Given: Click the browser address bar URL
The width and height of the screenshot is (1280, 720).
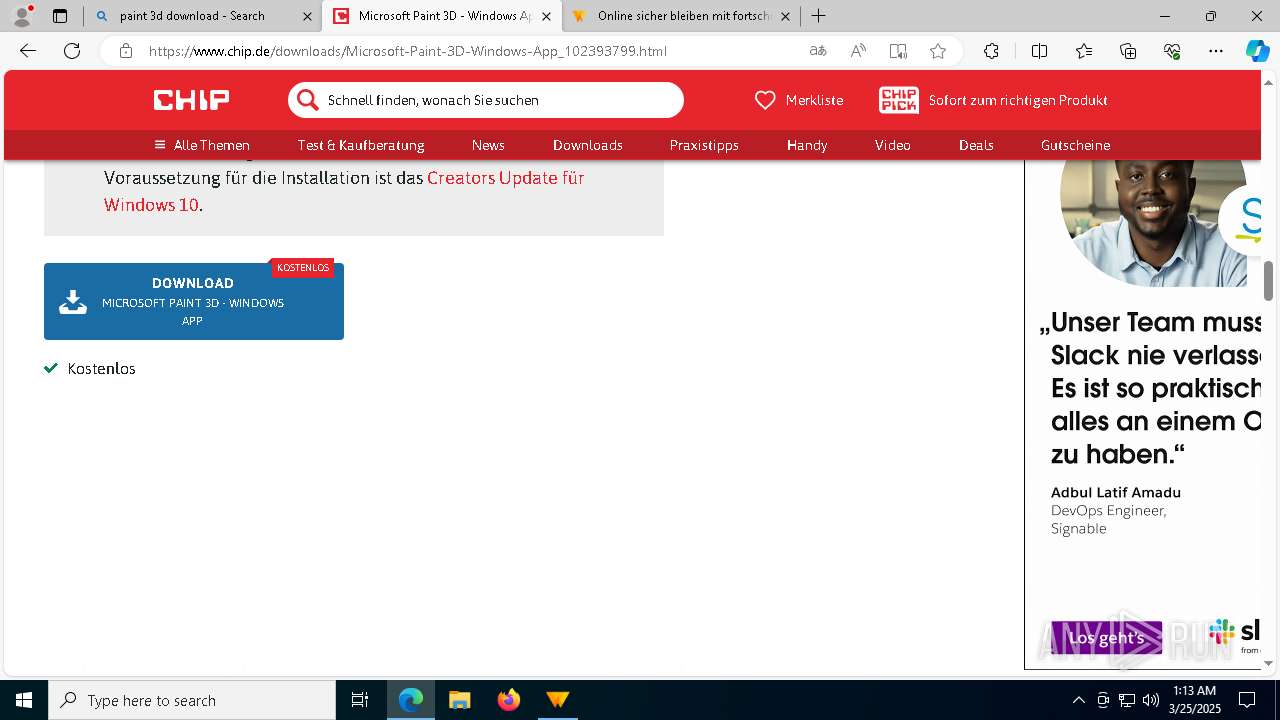Looking at the screenshot, I should tap(408, 51).
